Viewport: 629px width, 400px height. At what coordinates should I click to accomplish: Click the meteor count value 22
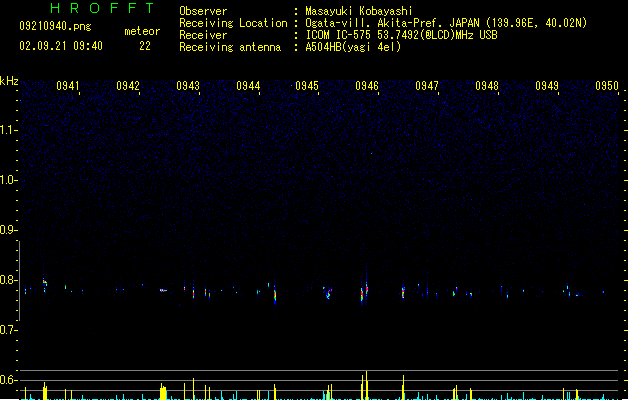145,46
